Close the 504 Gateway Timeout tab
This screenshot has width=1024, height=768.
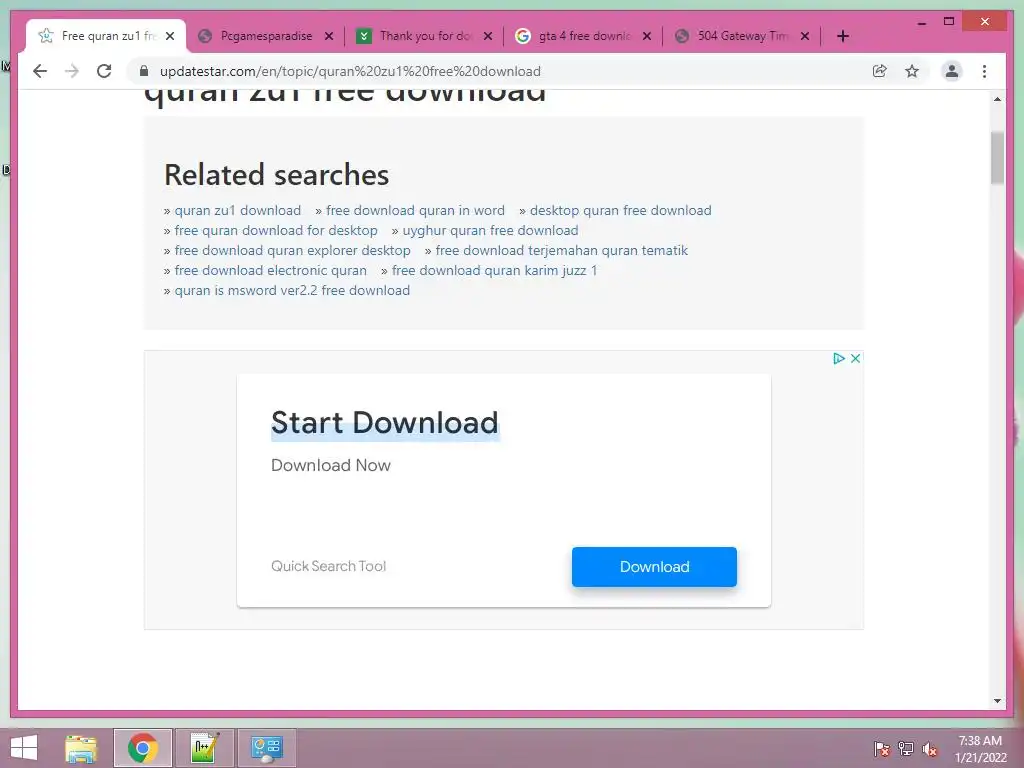[805, 36]
